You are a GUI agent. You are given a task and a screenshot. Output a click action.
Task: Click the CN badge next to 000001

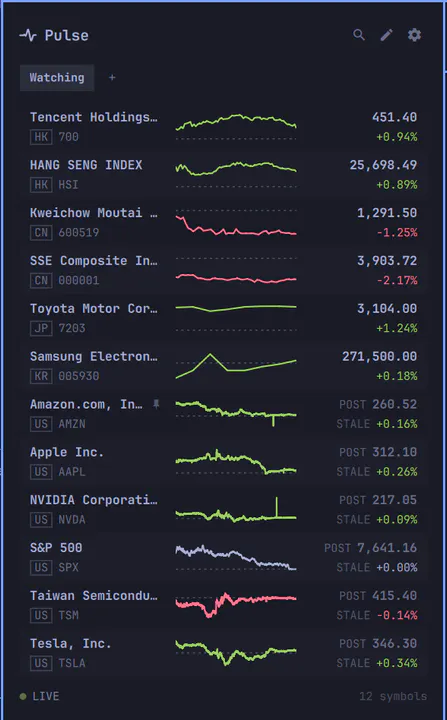pyautogui.click(x=41, y=280)
